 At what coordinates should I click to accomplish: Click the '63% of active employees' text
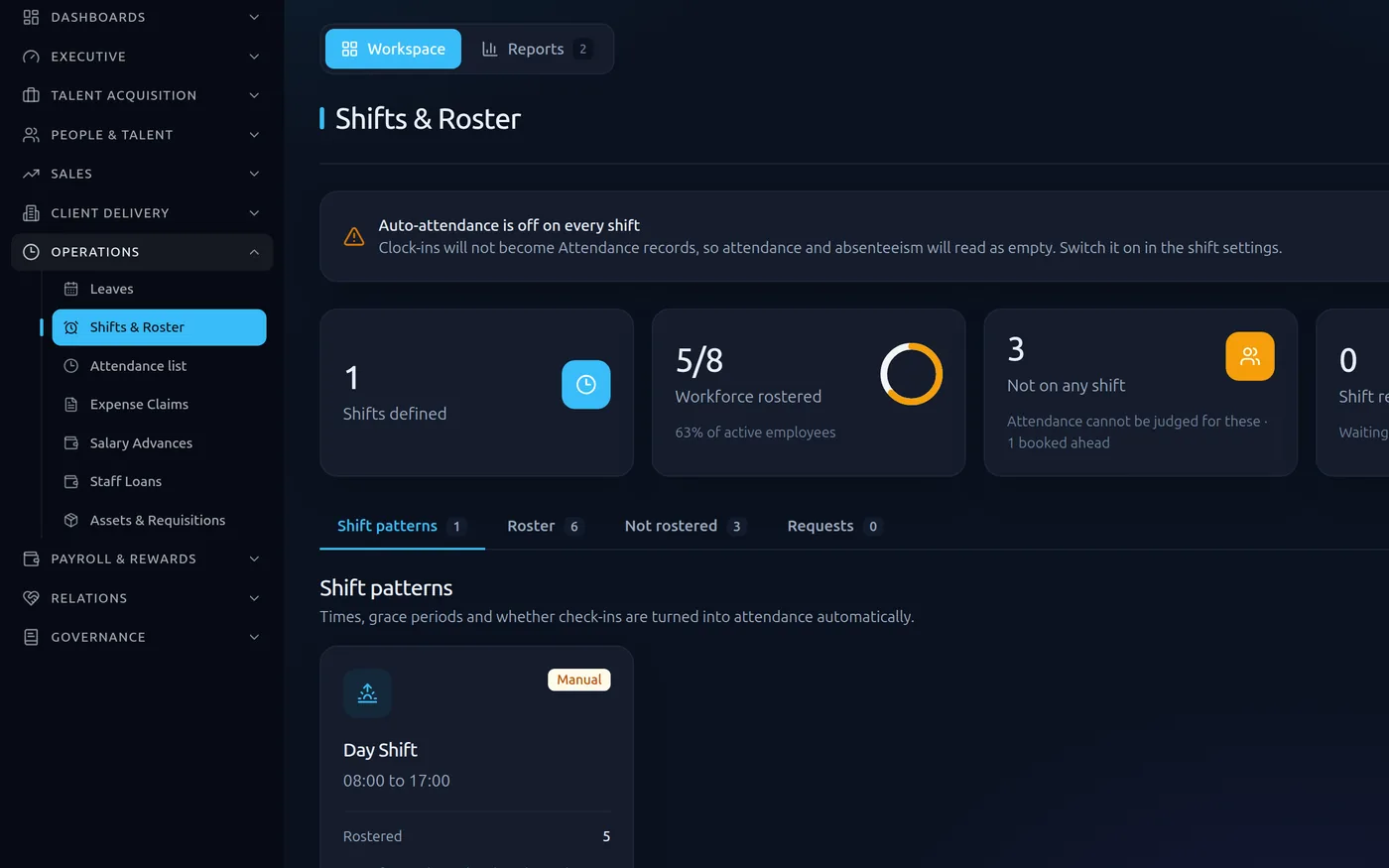(755, 433)
